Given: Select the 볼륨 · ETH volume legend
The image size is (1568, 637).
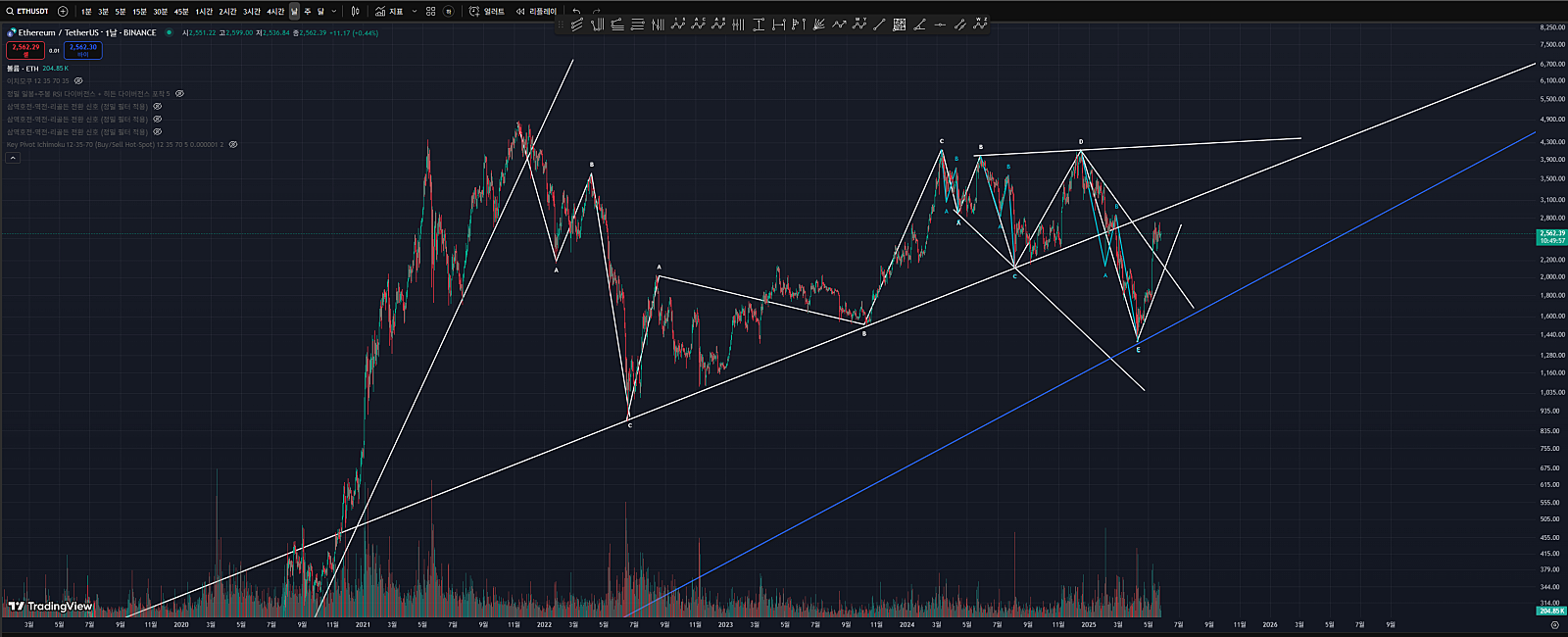Looking at the screenshot, I should tap(23, 69).
